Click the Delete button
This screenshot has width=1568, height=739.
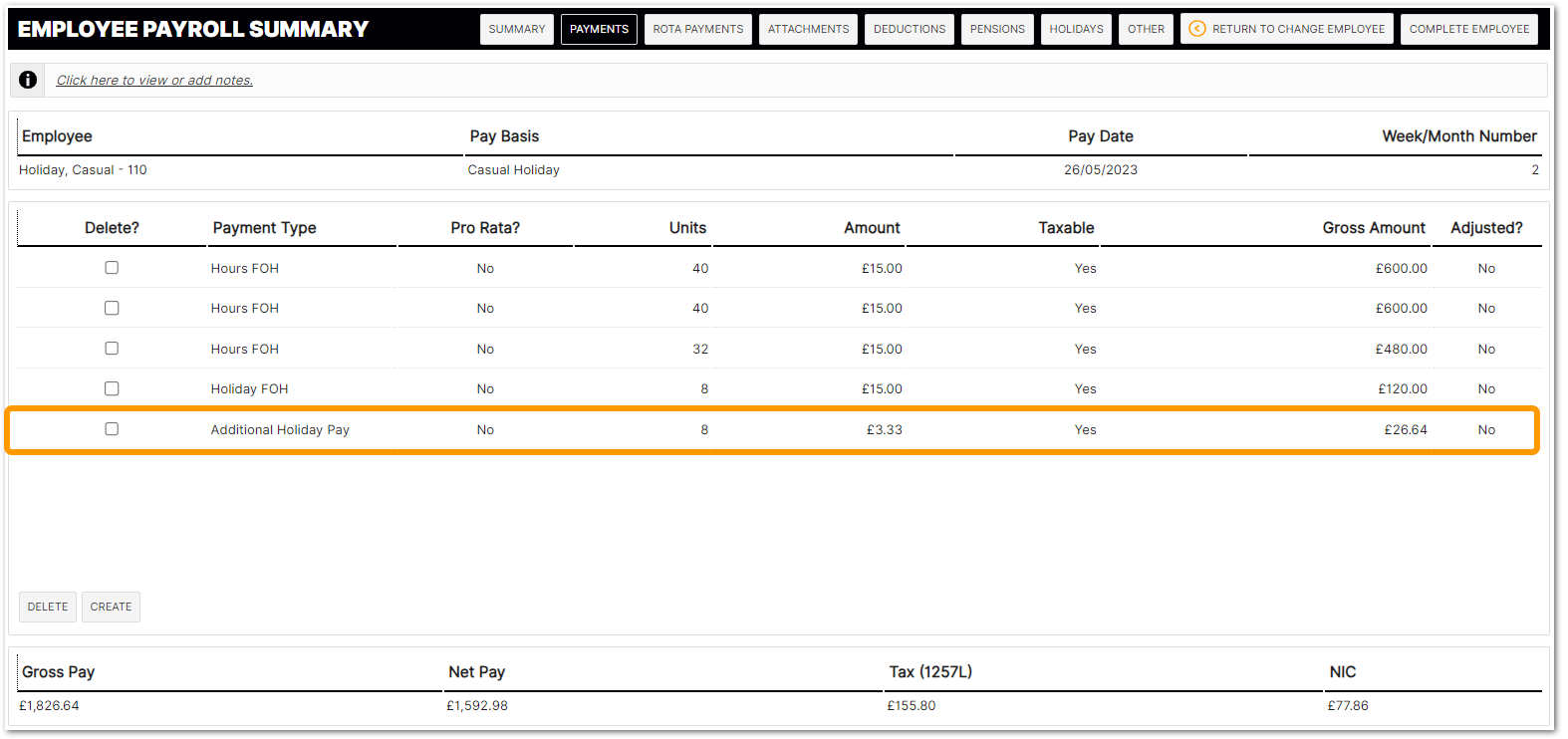[x=48, y=607]
